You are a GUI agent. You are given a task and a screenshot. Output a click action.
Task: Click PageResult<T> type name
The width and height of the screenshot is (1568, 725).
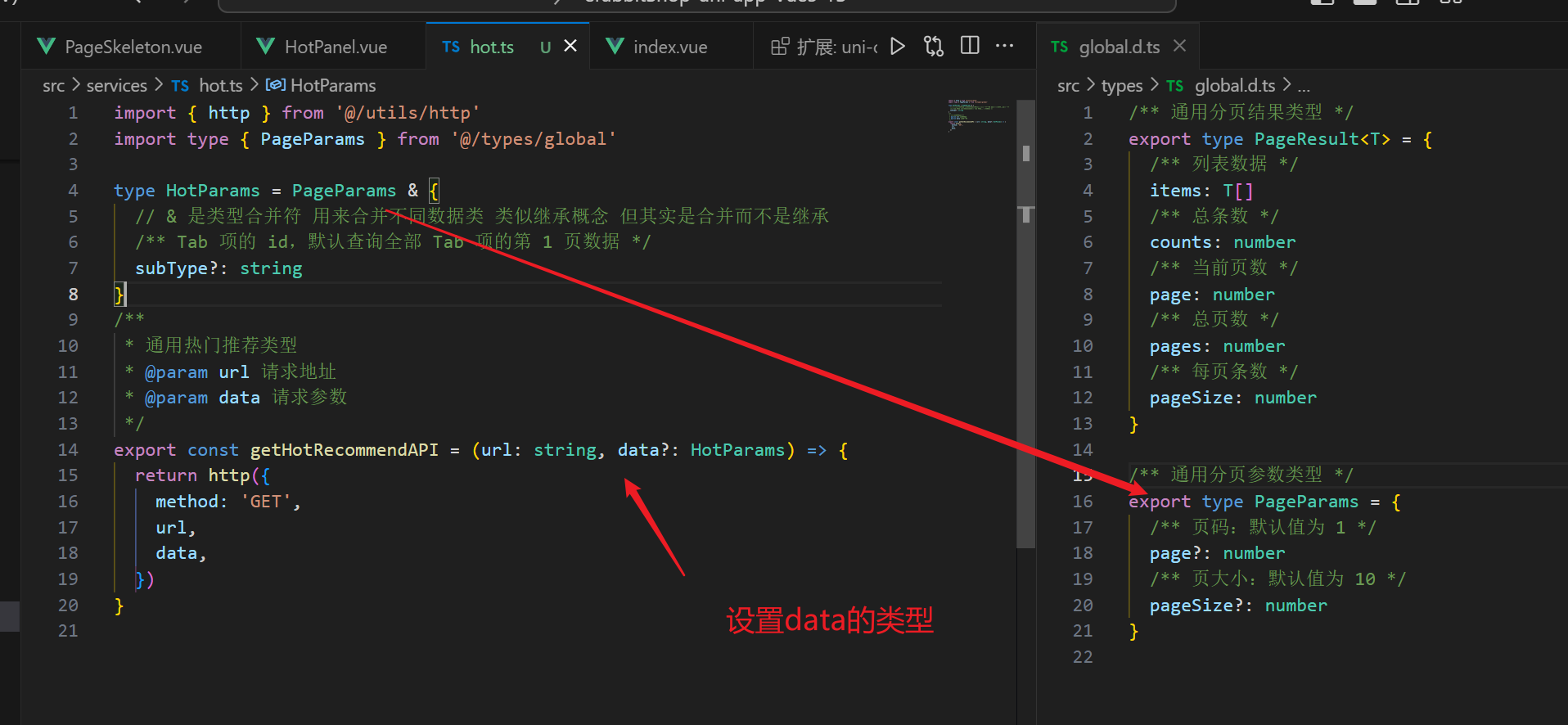(1322, 139)
